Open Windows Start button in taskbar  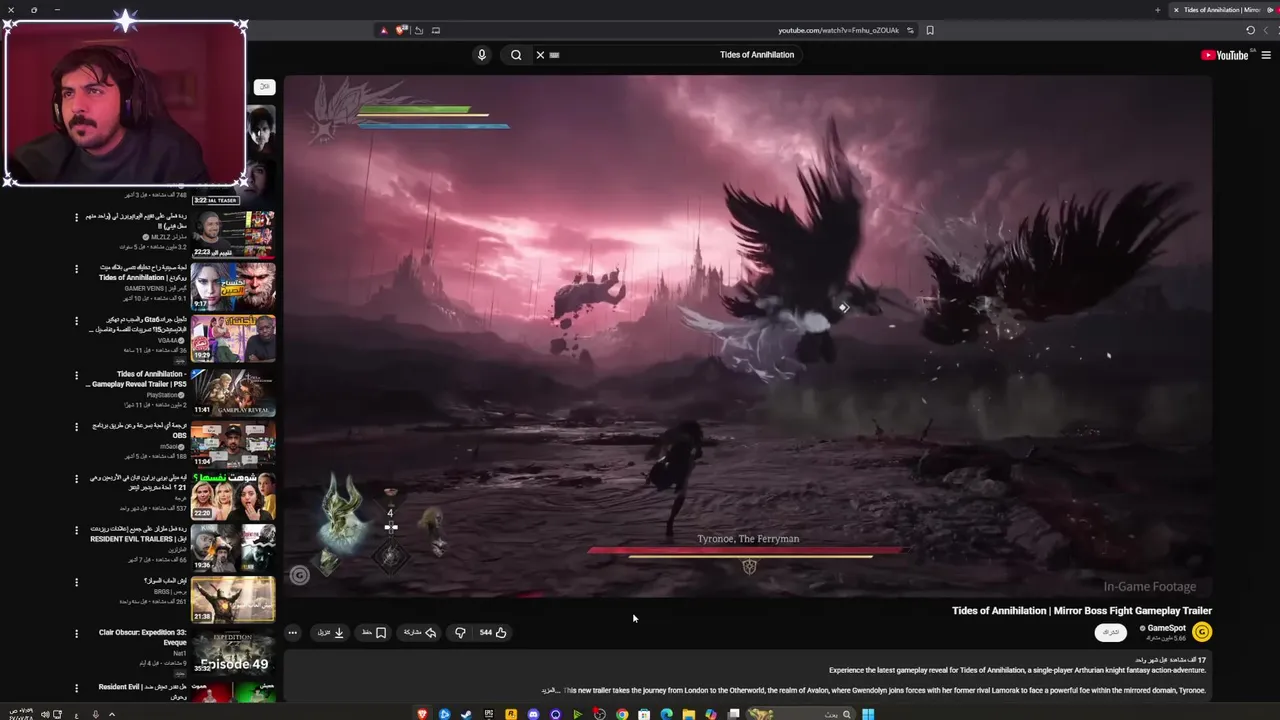click(x=868, y=714)
